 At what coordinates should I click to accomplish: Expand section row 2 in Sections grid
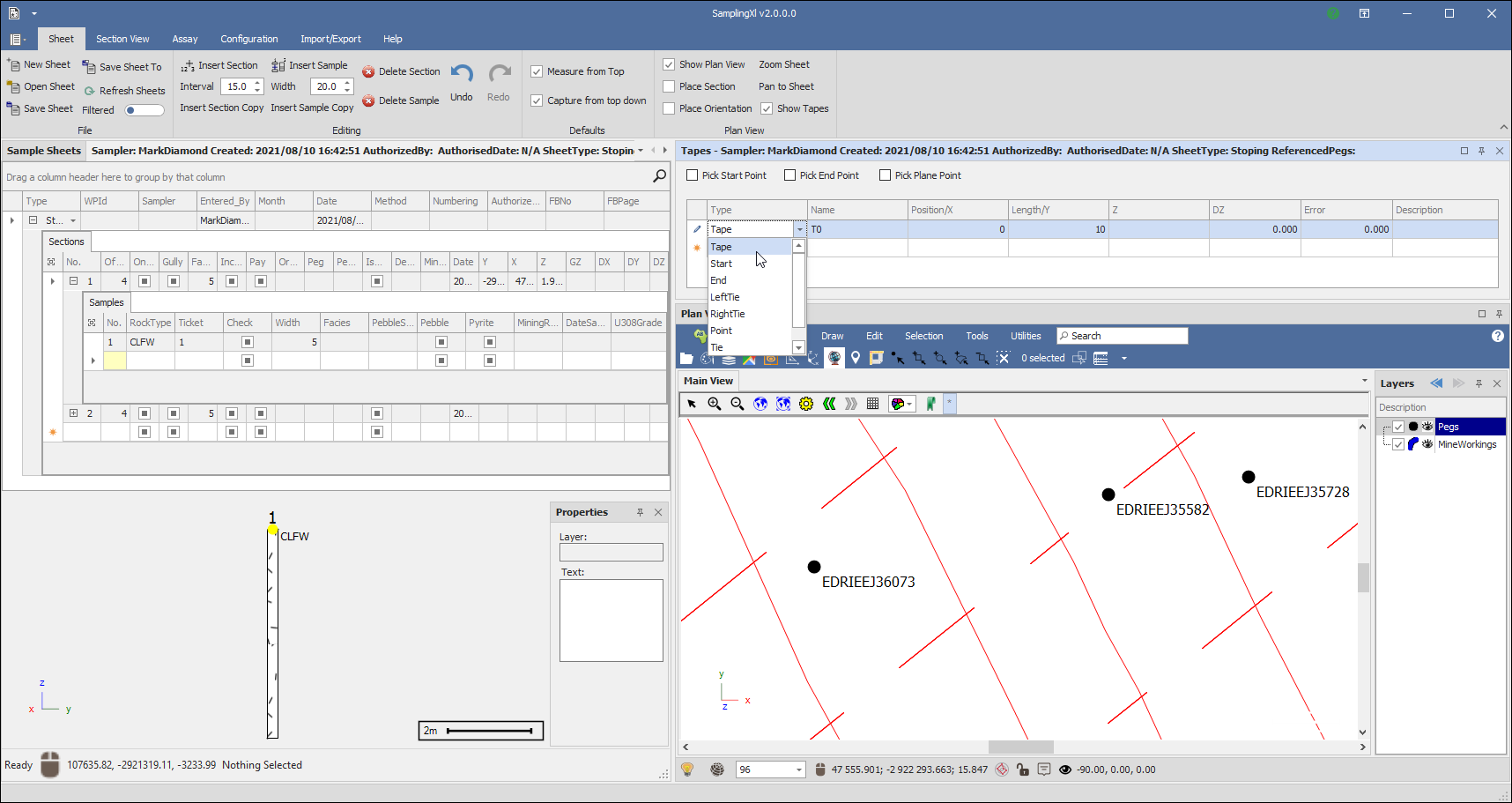pyautogui.click(x=73, y=413)
